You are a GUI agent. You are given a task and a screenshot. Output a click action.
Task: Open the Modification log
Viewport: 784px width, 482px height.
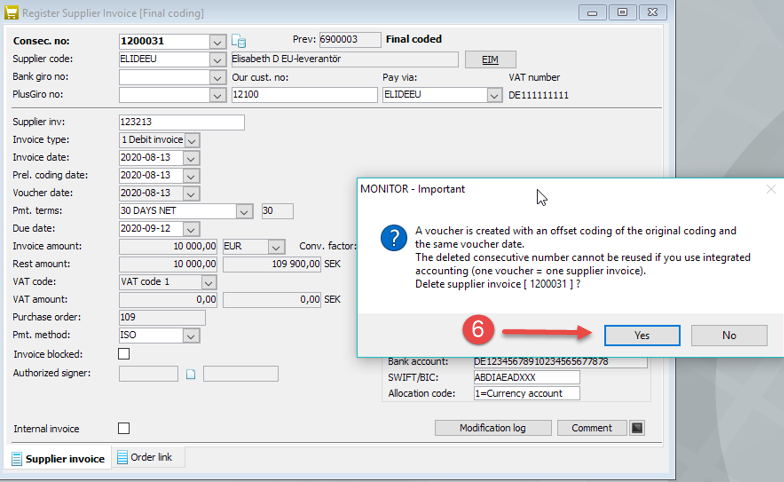click(x=493, y=428)
